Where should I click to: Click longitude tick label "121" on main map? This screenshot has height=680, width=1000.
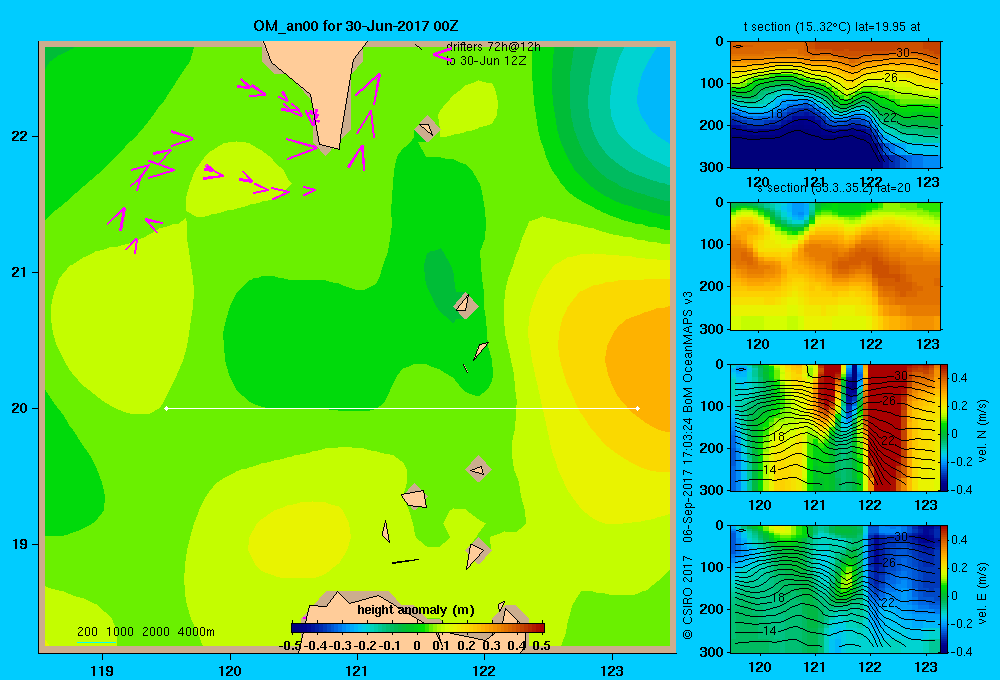pyautogui.click(x=357, y=670)
